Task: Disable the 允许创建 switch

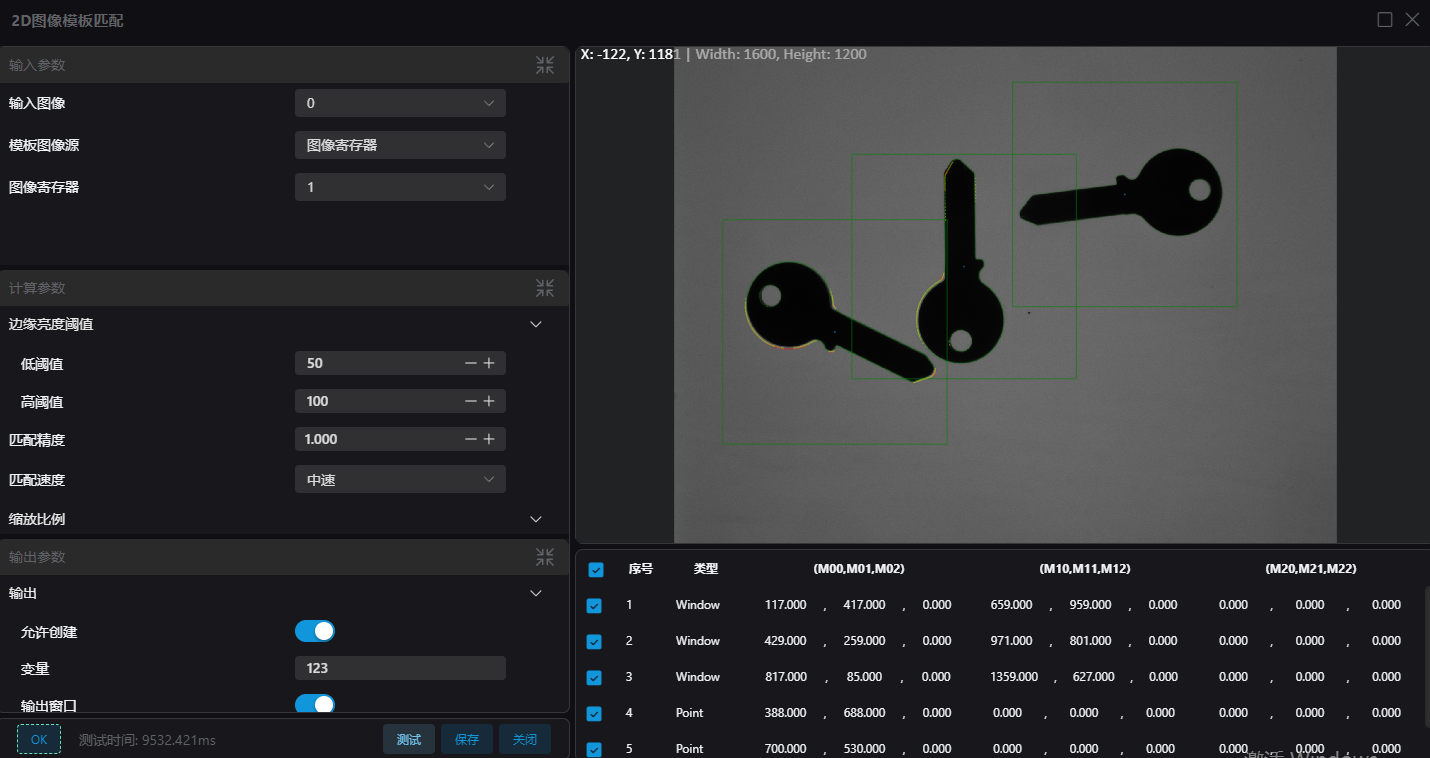Action: click(315, 631)
